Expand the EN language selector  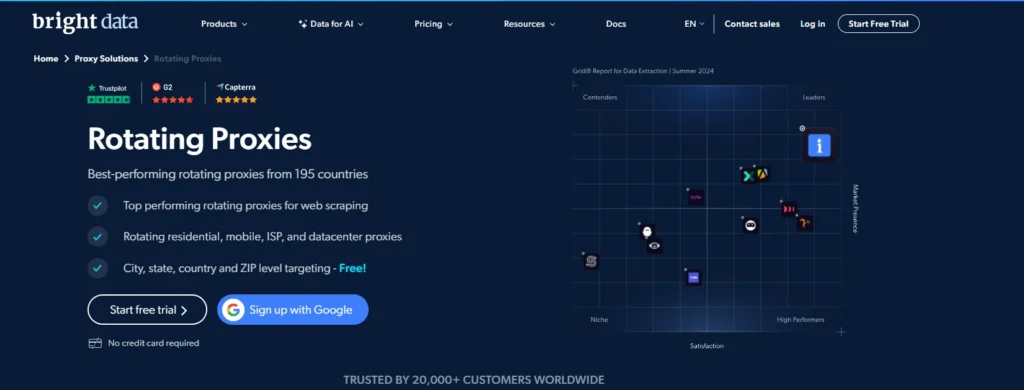pos(694,24)
